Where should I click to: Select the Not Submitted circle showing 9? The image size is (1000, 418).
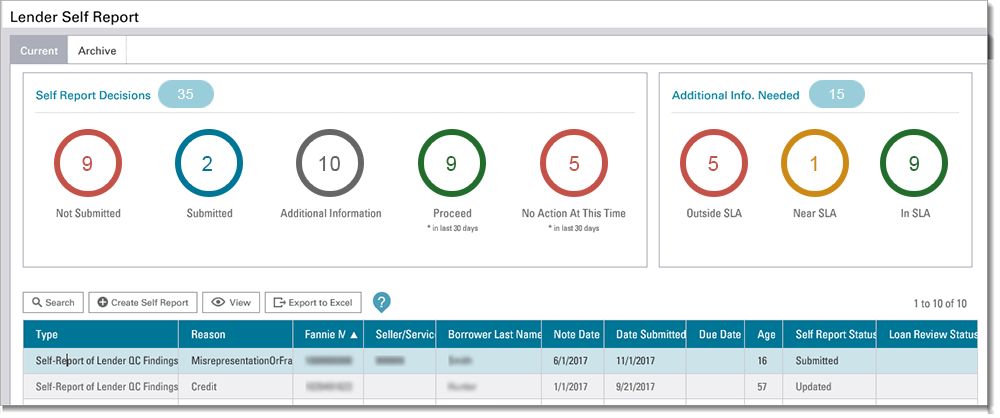(87, 164)
